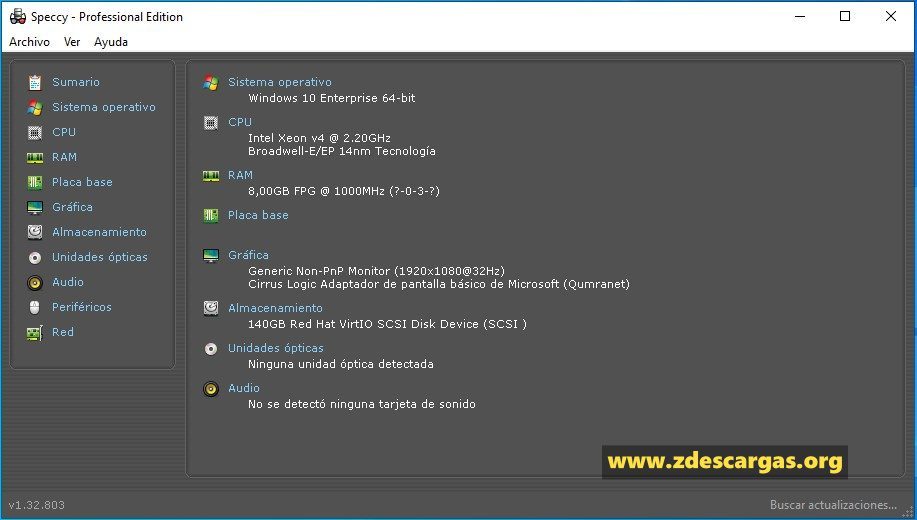Close the Speccy window

click(x=891, y=16)
